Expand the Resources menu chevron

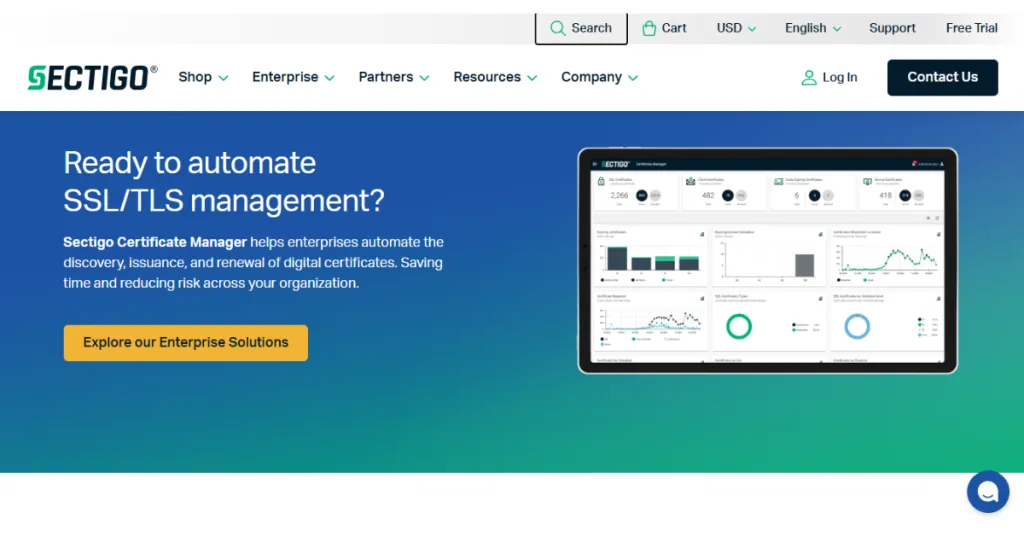point(532,78)
